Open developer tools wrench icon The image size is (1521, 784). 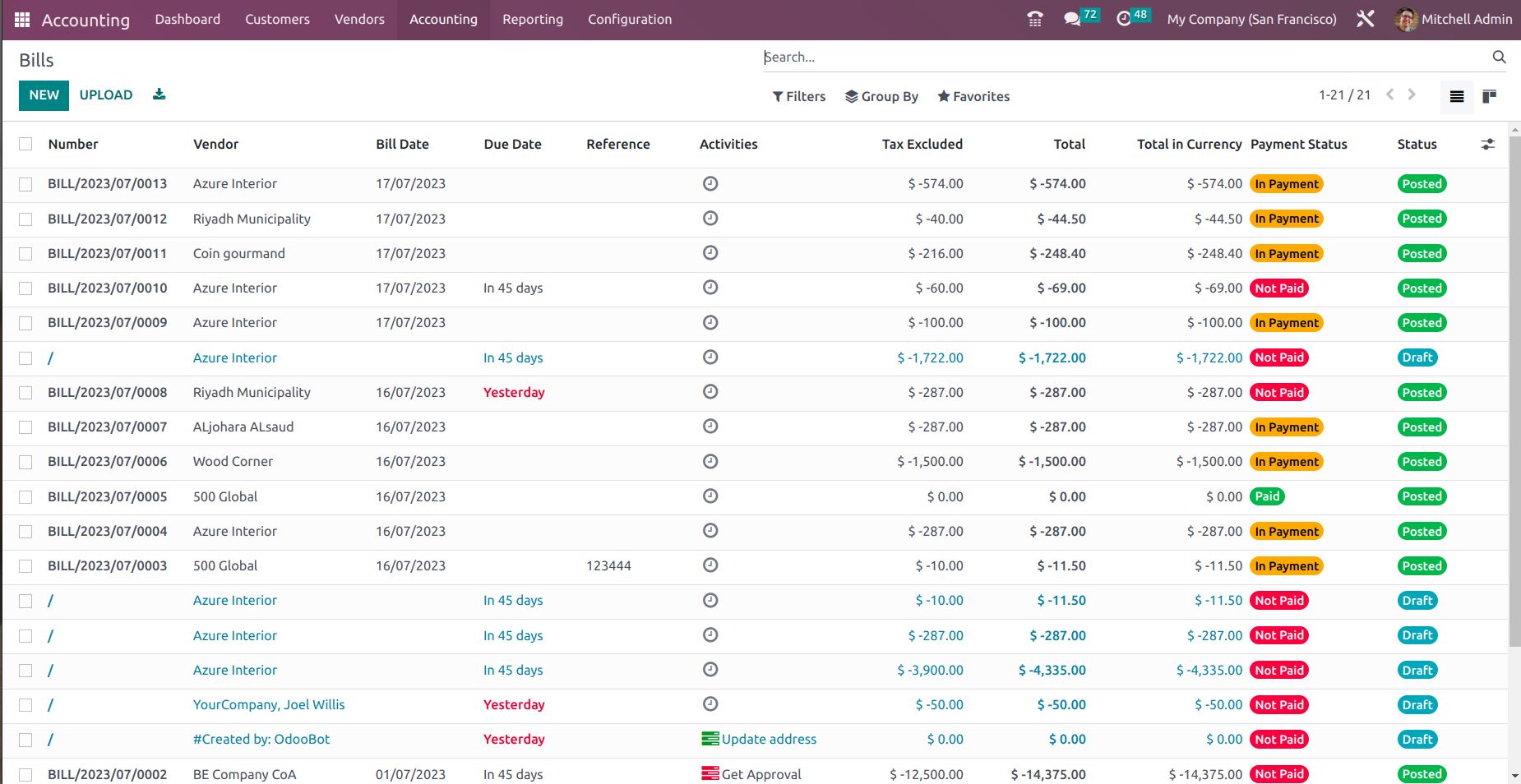coord(1366,19)
